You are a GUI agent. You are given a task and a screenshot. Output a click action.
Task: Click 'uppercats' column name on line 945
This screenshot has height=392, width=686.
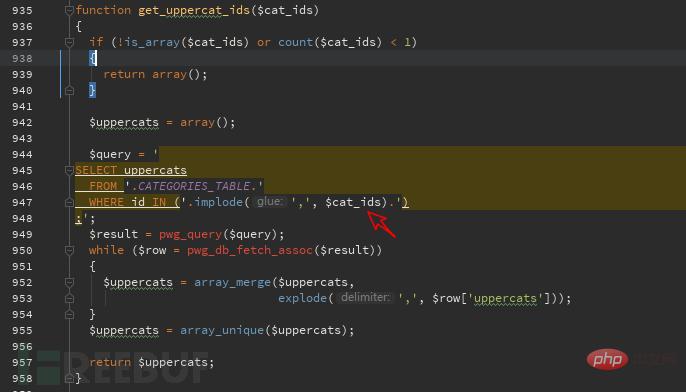coord(155,170)
